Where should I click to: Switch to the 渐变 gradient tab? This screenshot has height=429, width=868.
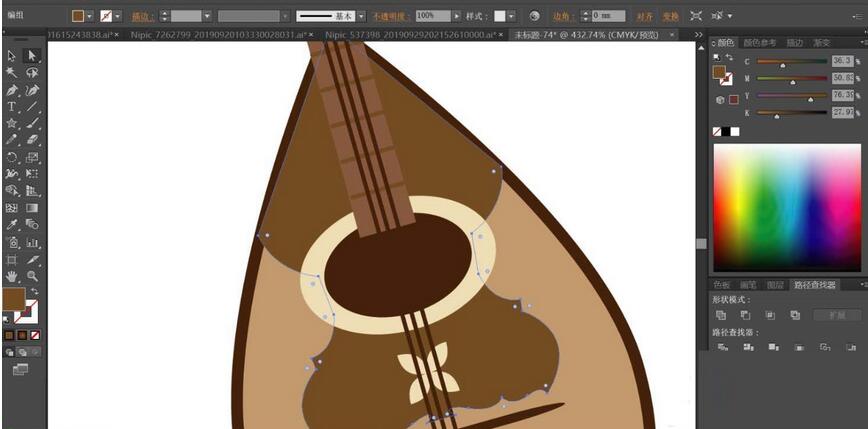click(x=822, y=43)
